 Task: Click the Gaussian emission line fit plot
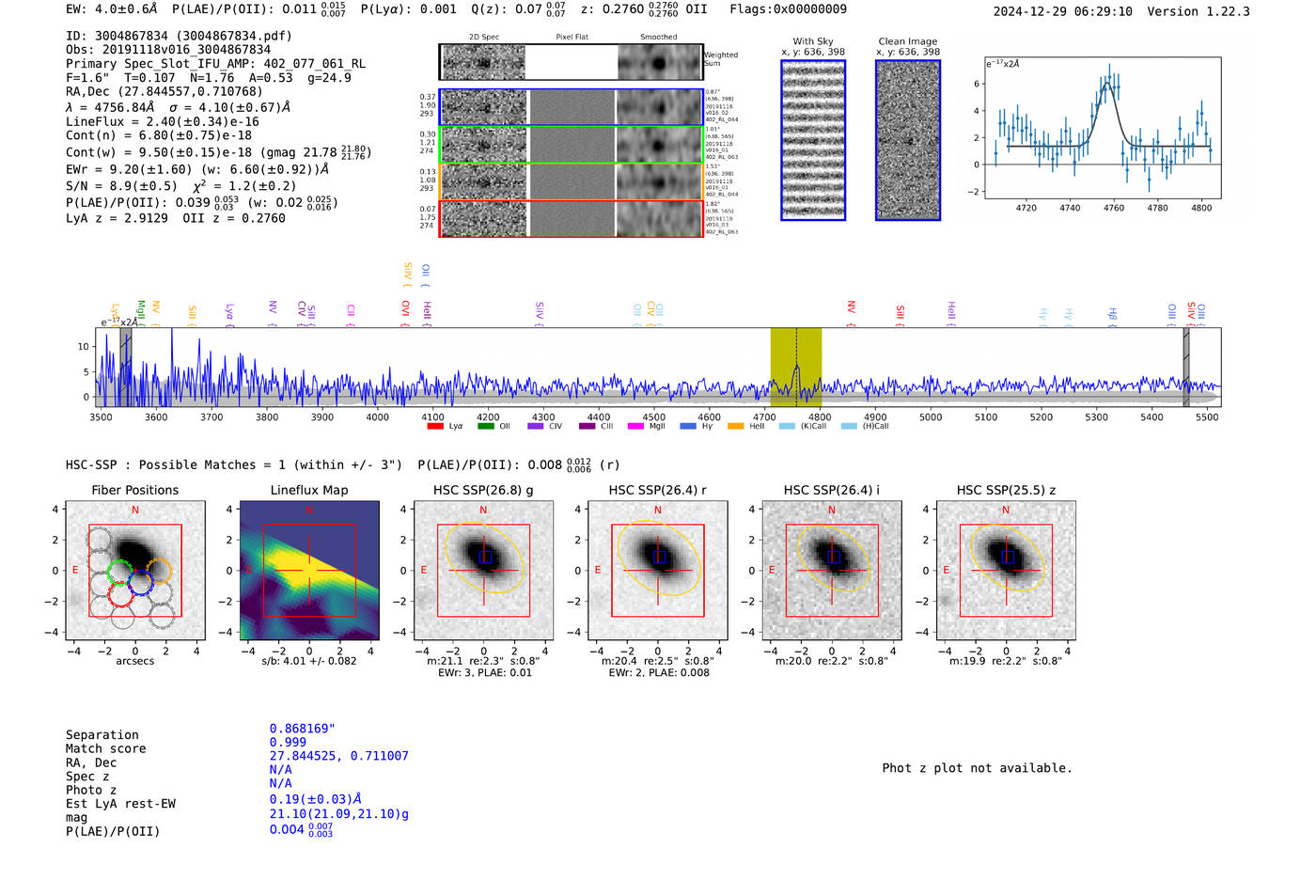tap(1103, 128)
